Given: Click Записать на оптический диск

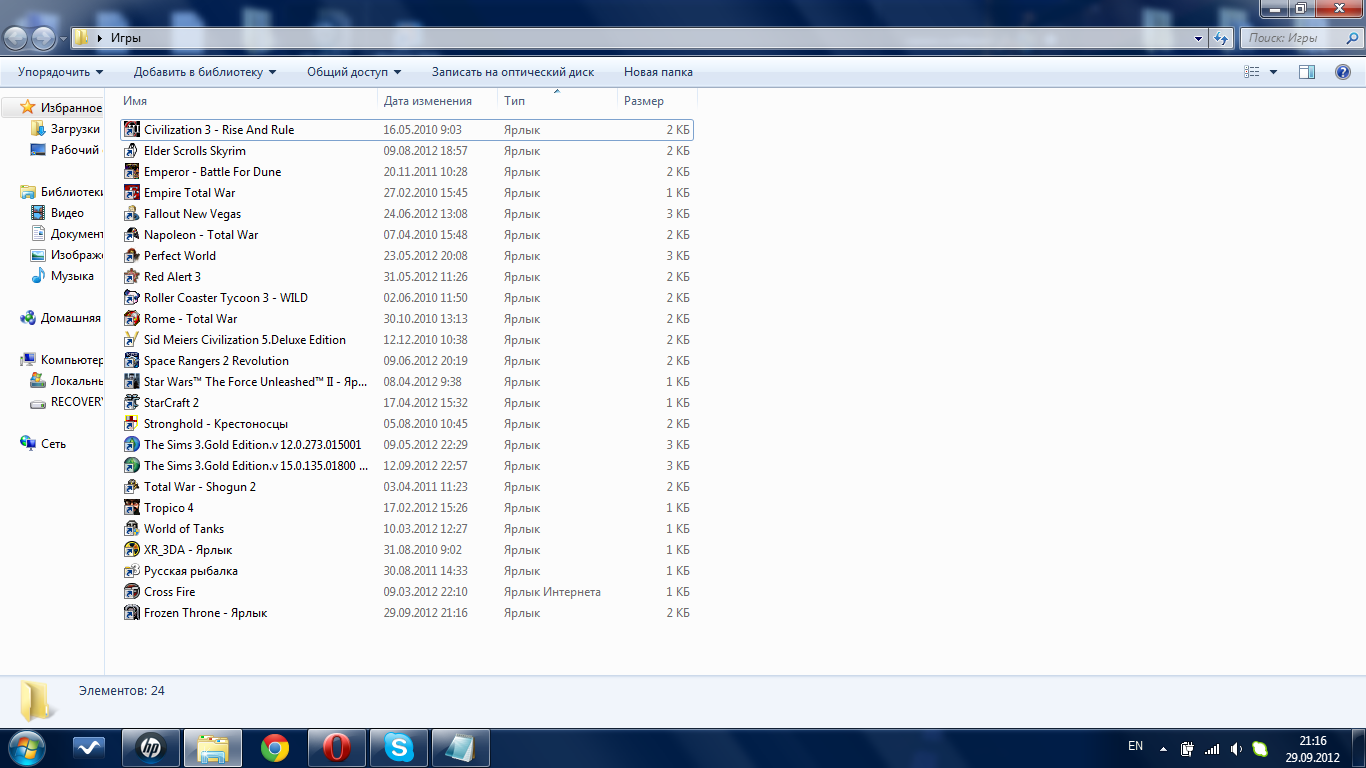Looking at the screenshot, I should click(513, 72).
